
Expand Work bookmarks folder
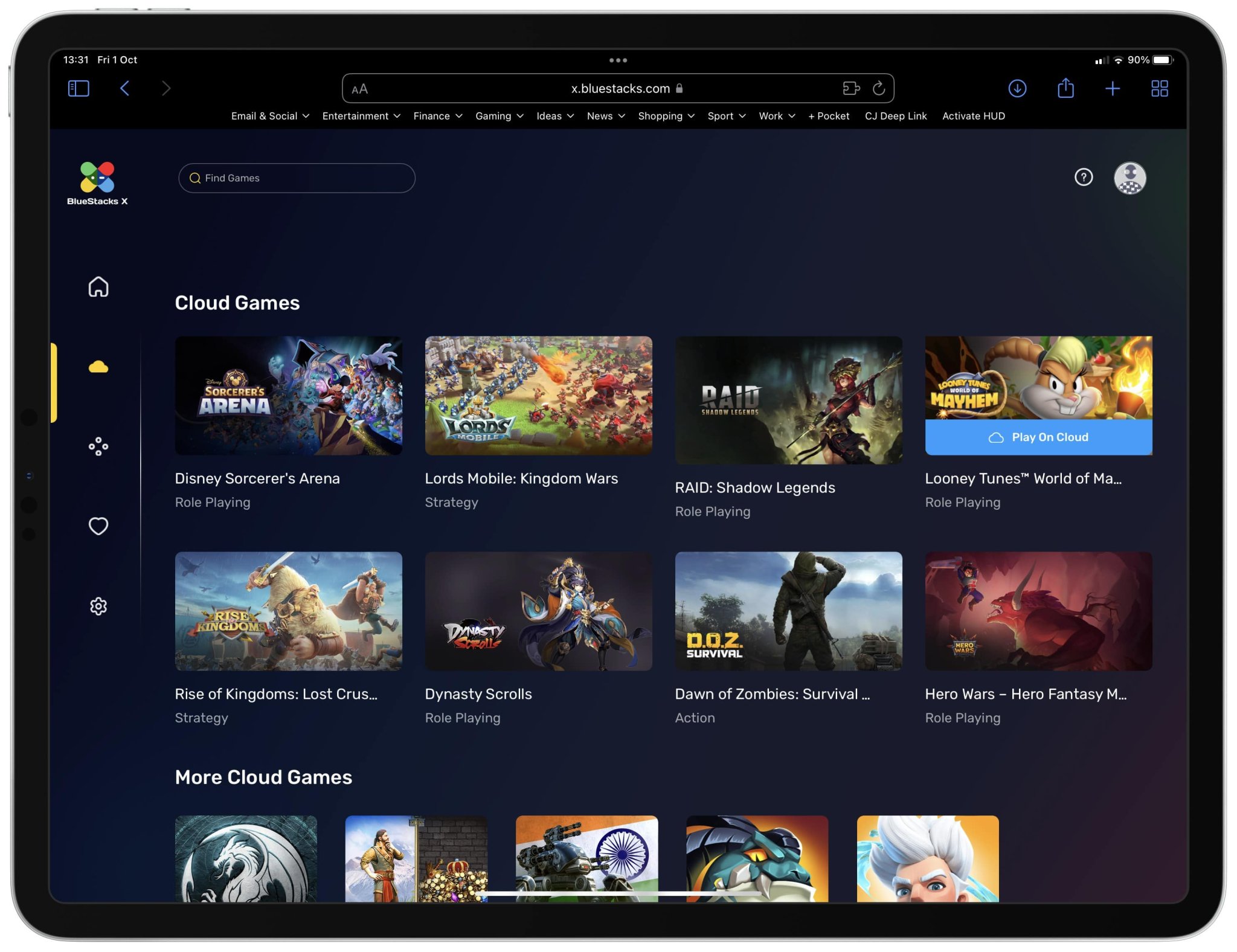[777, 116]
